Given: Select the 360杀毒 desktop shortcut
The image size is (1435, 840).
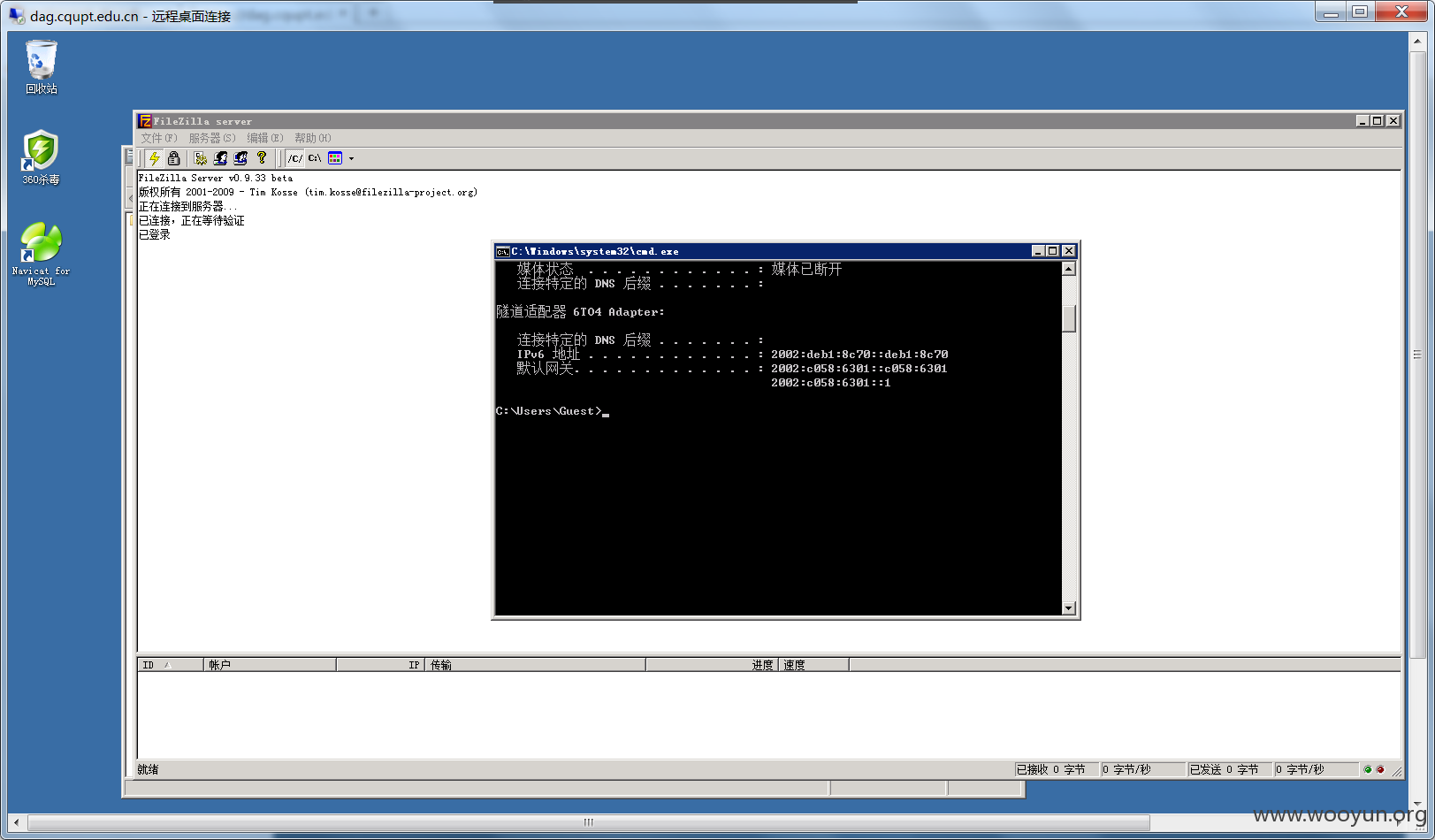Looking at the screenshot, I should point(41,157).
